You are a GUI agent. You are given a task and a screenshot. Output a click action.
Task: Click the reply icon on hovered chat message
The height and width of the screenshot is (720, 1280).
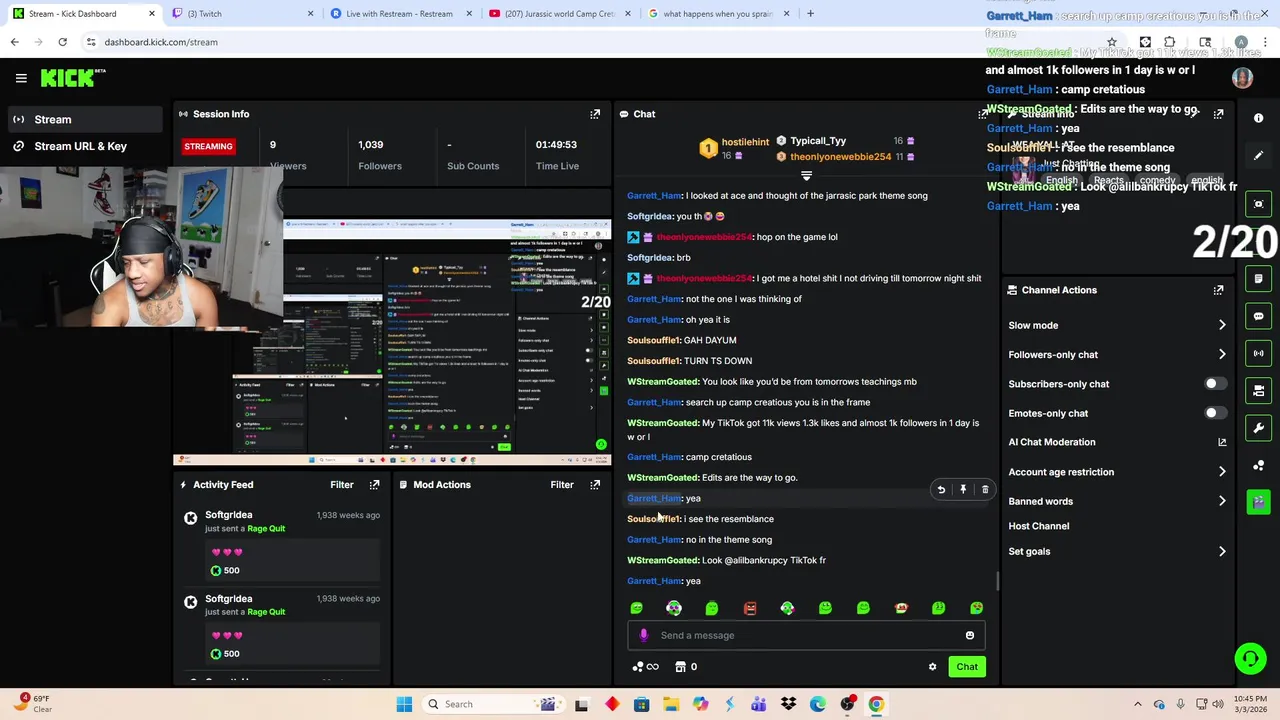click(x=941, y=490)
